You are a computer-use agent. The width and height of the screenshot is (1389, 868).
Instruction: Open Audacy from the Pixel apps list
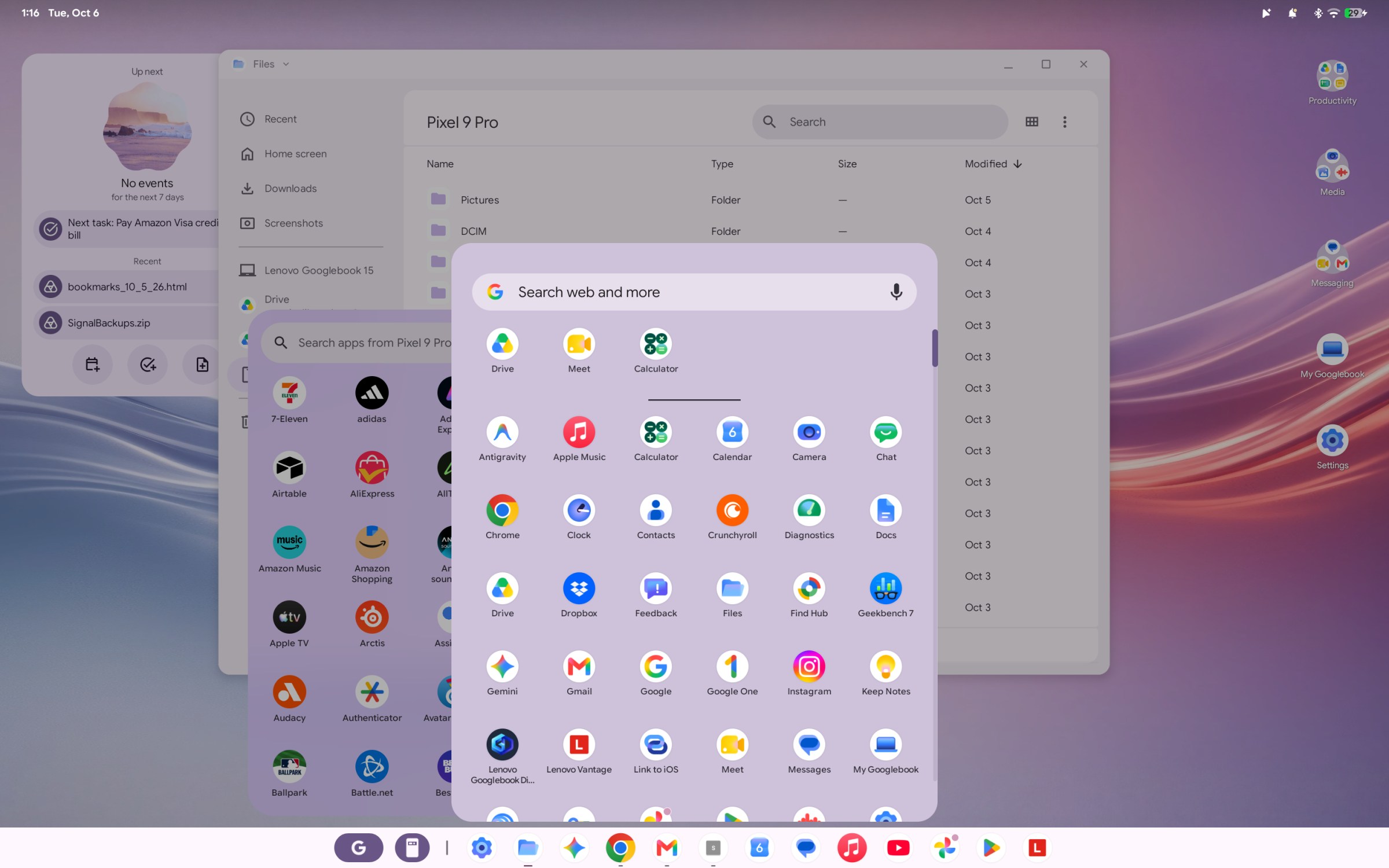289,699
